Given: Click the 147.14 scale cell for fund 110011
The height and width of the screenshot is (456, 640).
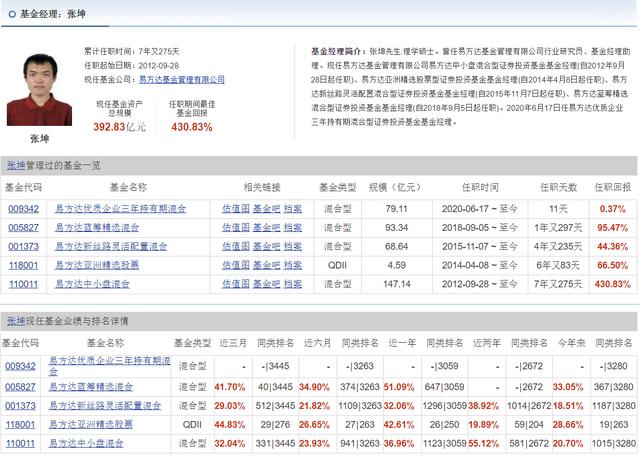Looking at the screenshot, I should (397, 284).
